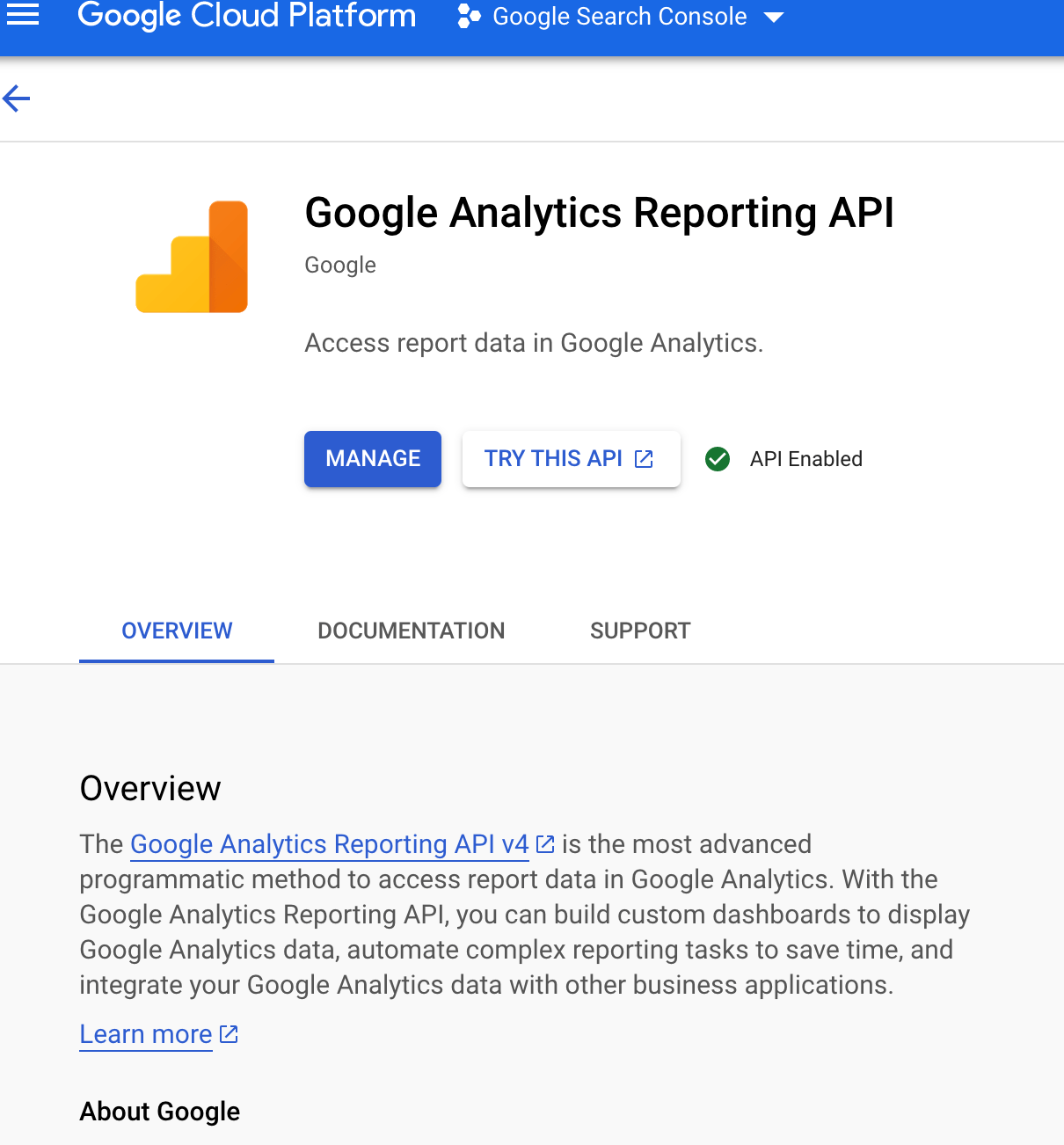
Task: Open the Learn more link
Action: 146,1034
